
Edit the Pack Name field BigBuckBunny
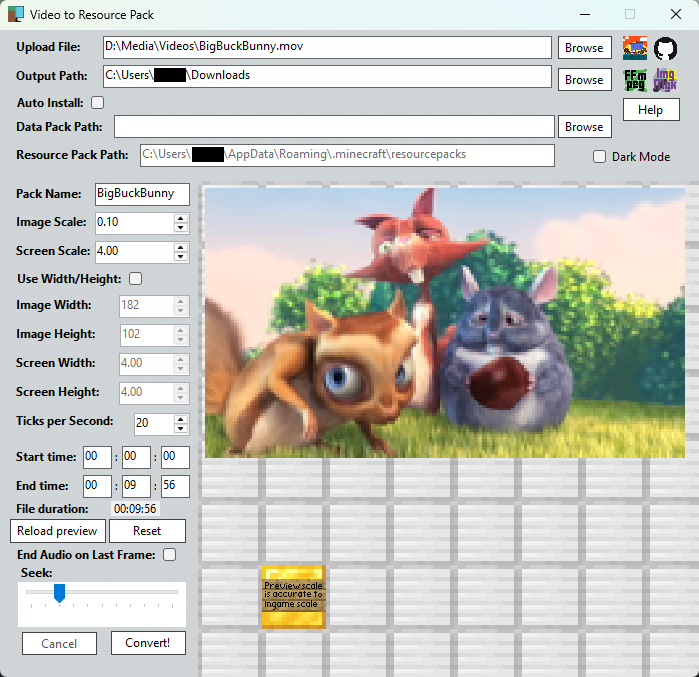coord(142,194)
